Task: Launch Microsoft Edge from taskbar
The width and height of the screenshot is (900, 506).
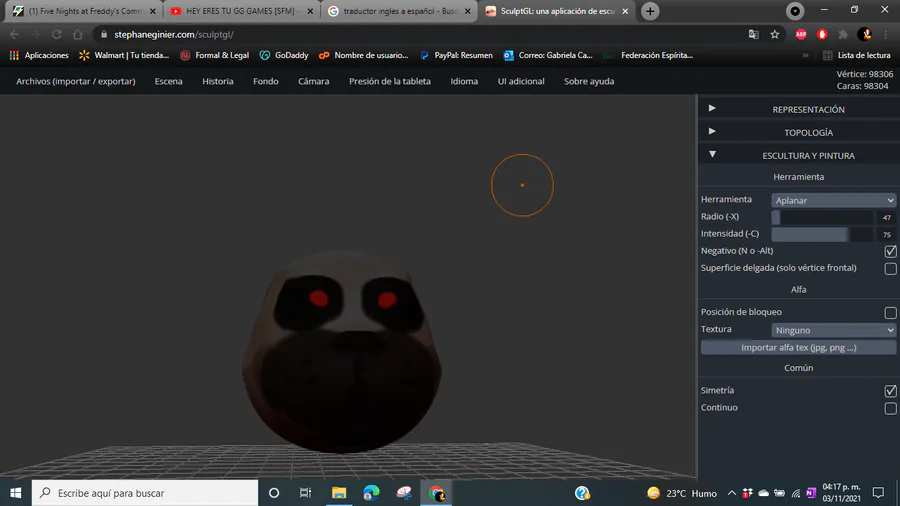Action: click(371, 493)
